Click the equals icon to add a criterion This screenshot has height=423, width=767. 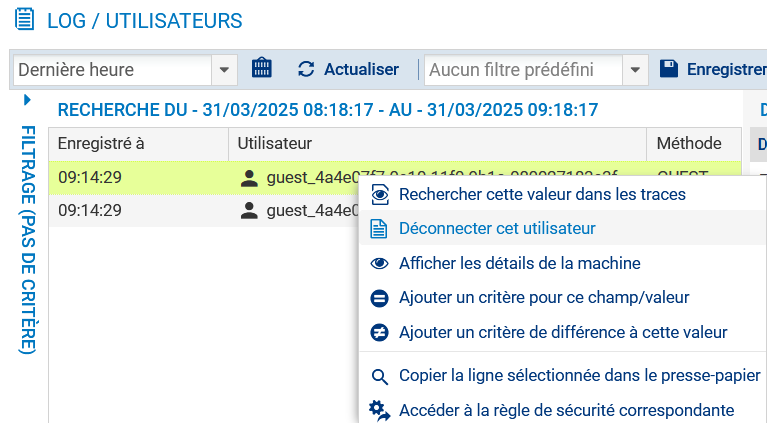pyautogui.click(x=379, y=298)
